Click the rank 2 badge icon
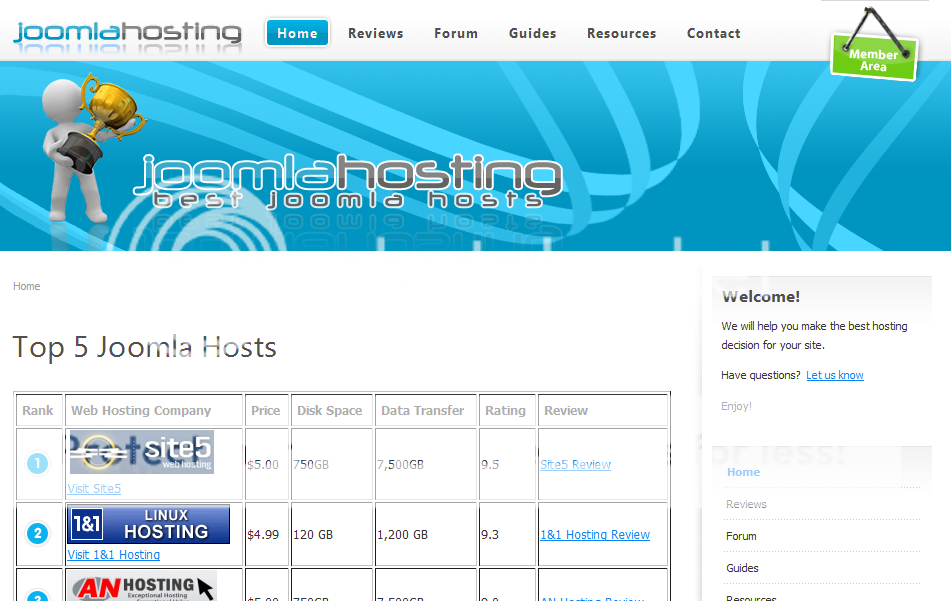 pyautogui.click(x=38, y=534)
